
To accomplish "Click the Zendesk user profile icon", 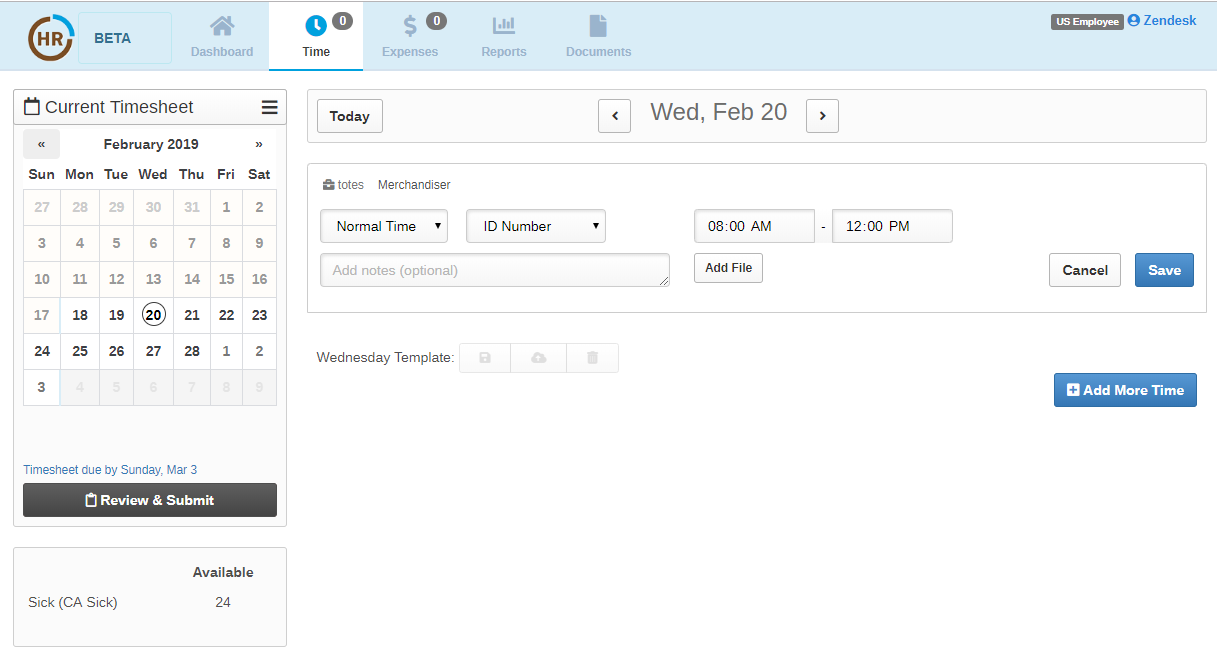I will [x=1133, y=20].
